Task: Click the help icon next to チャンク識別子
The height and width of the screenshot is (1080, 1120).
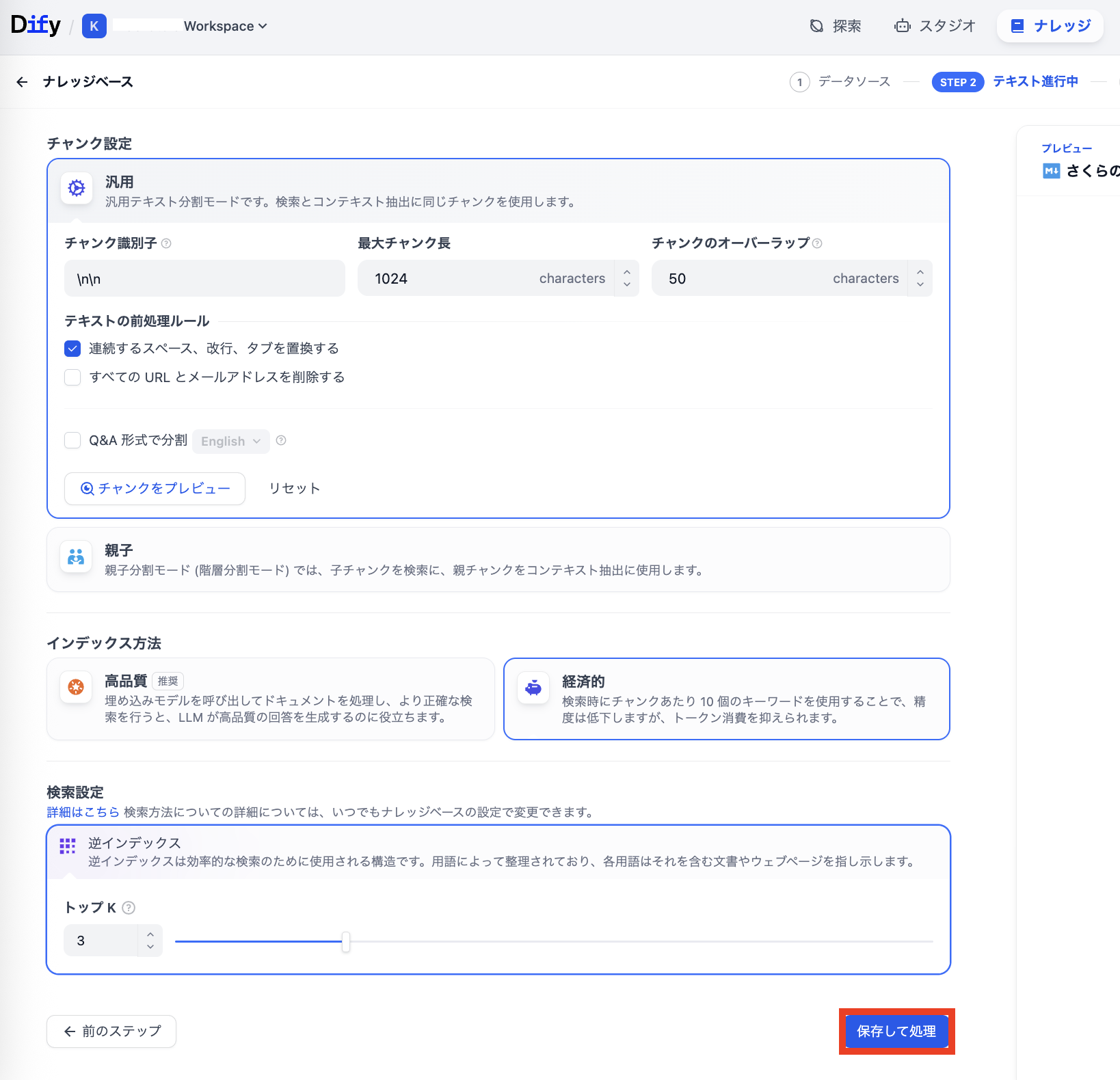Action: pyautogui.click(x=166, y=243)
